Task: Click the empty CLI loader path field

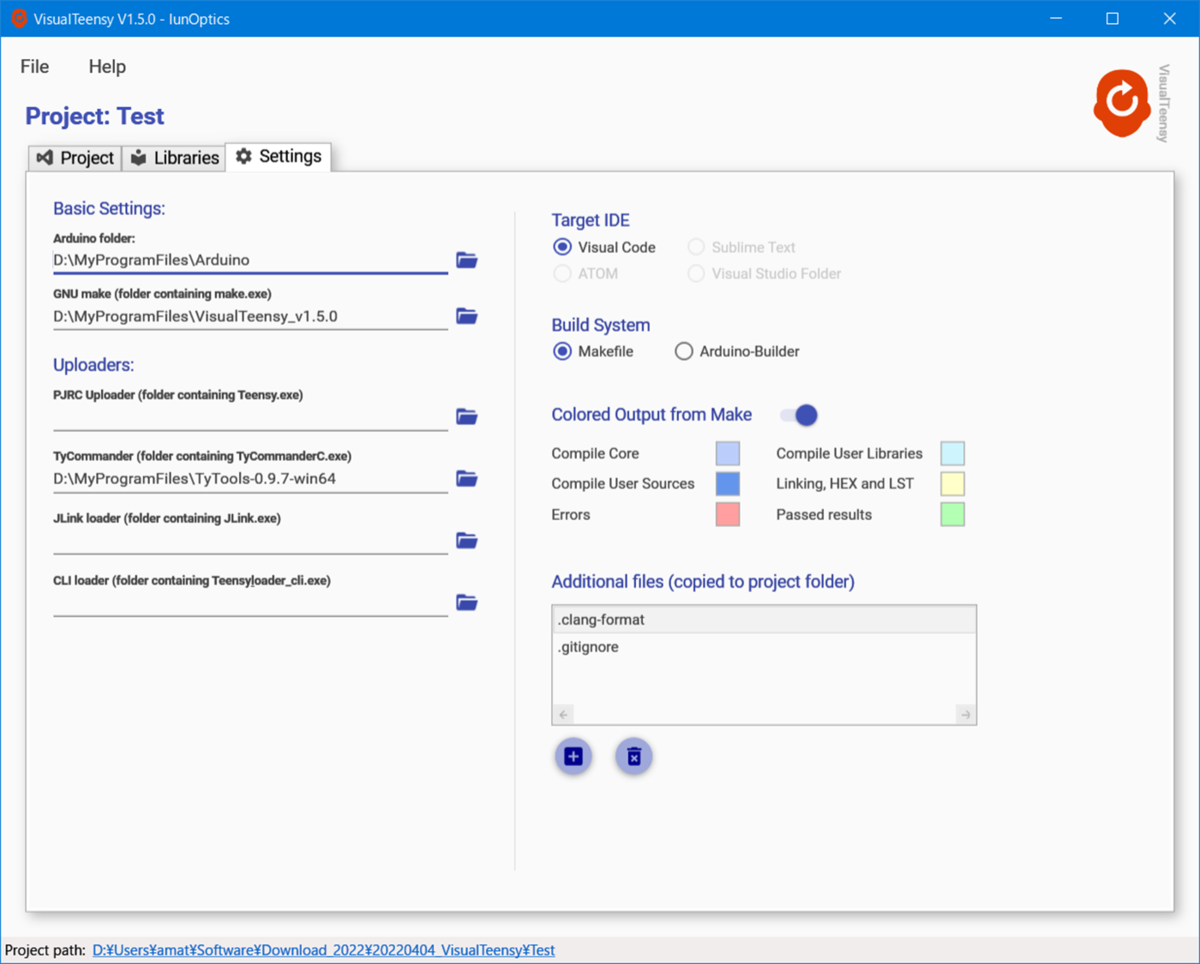Action: (250, 602)
